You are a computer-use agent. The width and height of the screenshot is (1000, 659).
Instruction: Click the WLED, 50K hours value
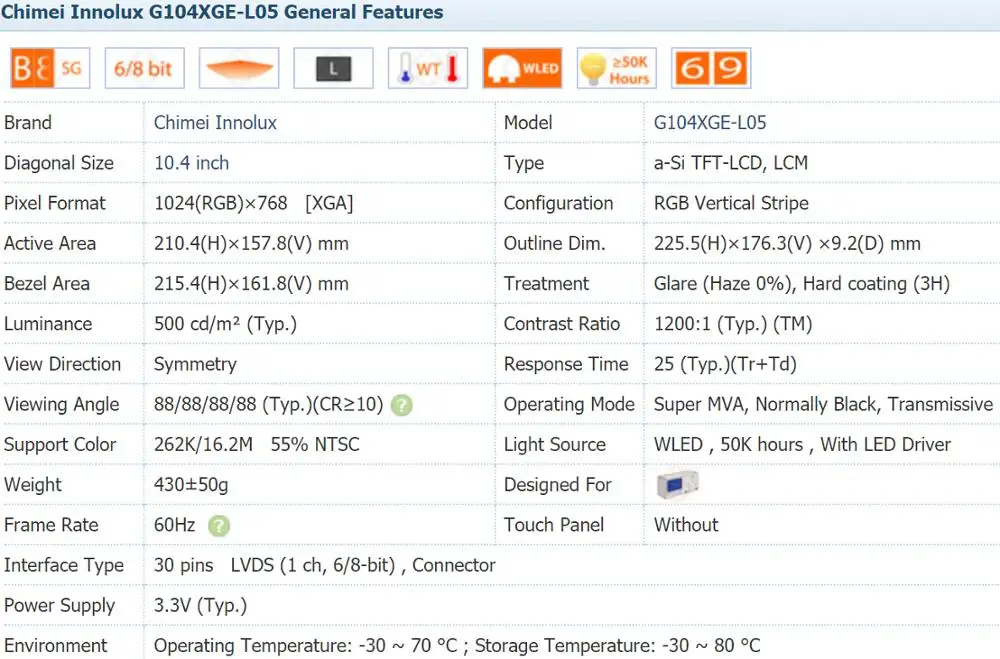point(802,444)
